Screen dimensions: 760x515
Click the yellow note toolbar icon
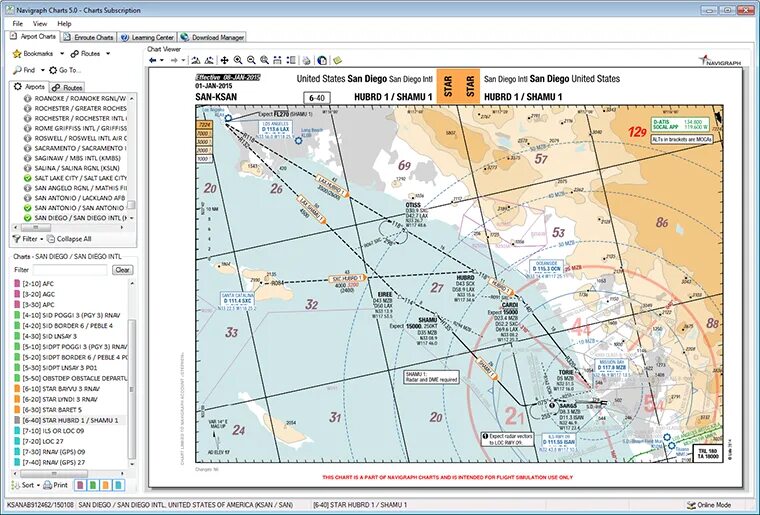point(337,60)
